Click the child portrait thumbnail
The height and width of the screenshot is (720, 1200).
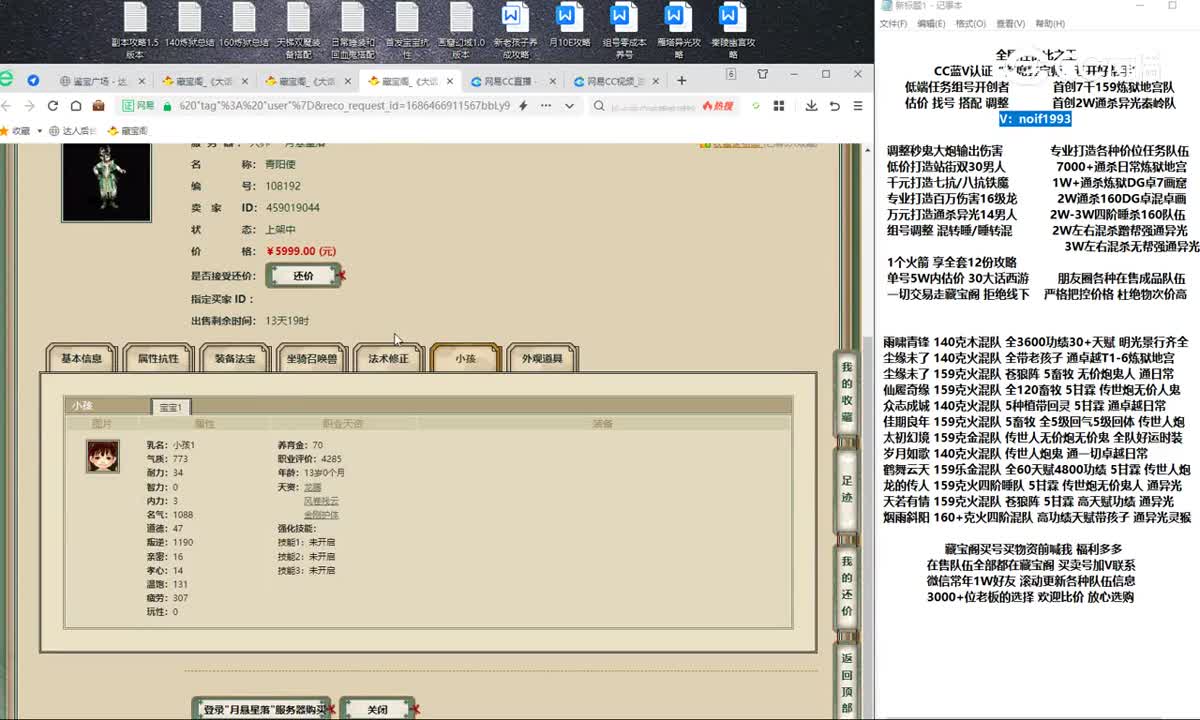[102, 456]
